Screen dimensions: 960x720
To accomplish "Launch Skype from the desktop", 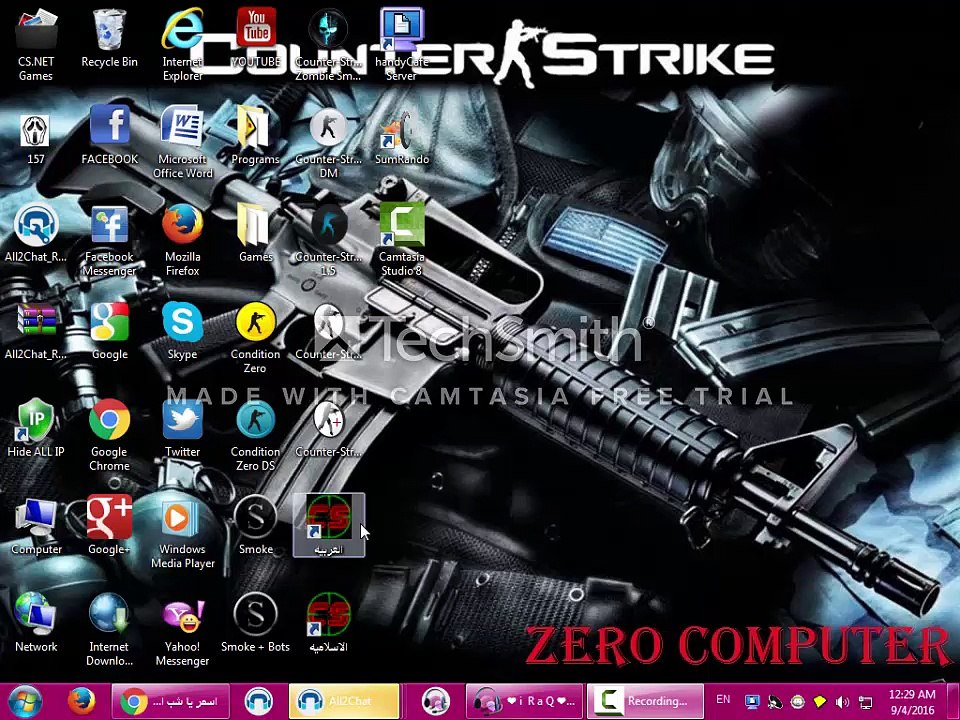I will [182, 331].
